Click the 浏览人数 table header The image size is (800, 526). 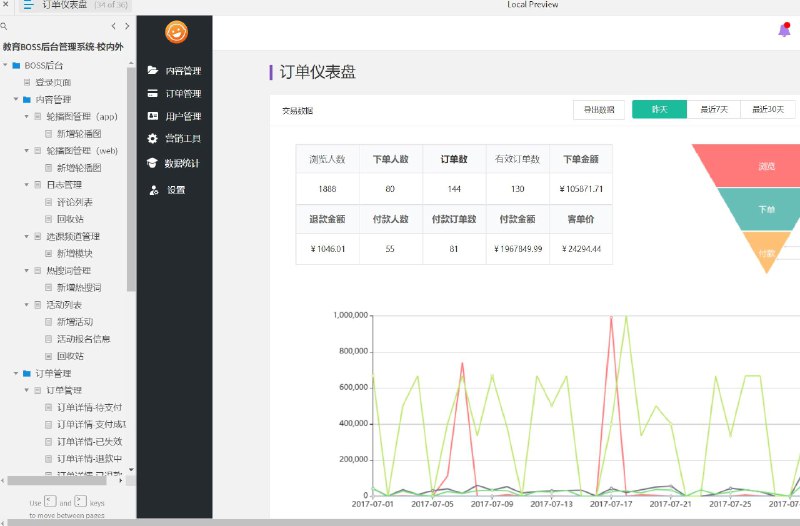[x=328, y=159]
